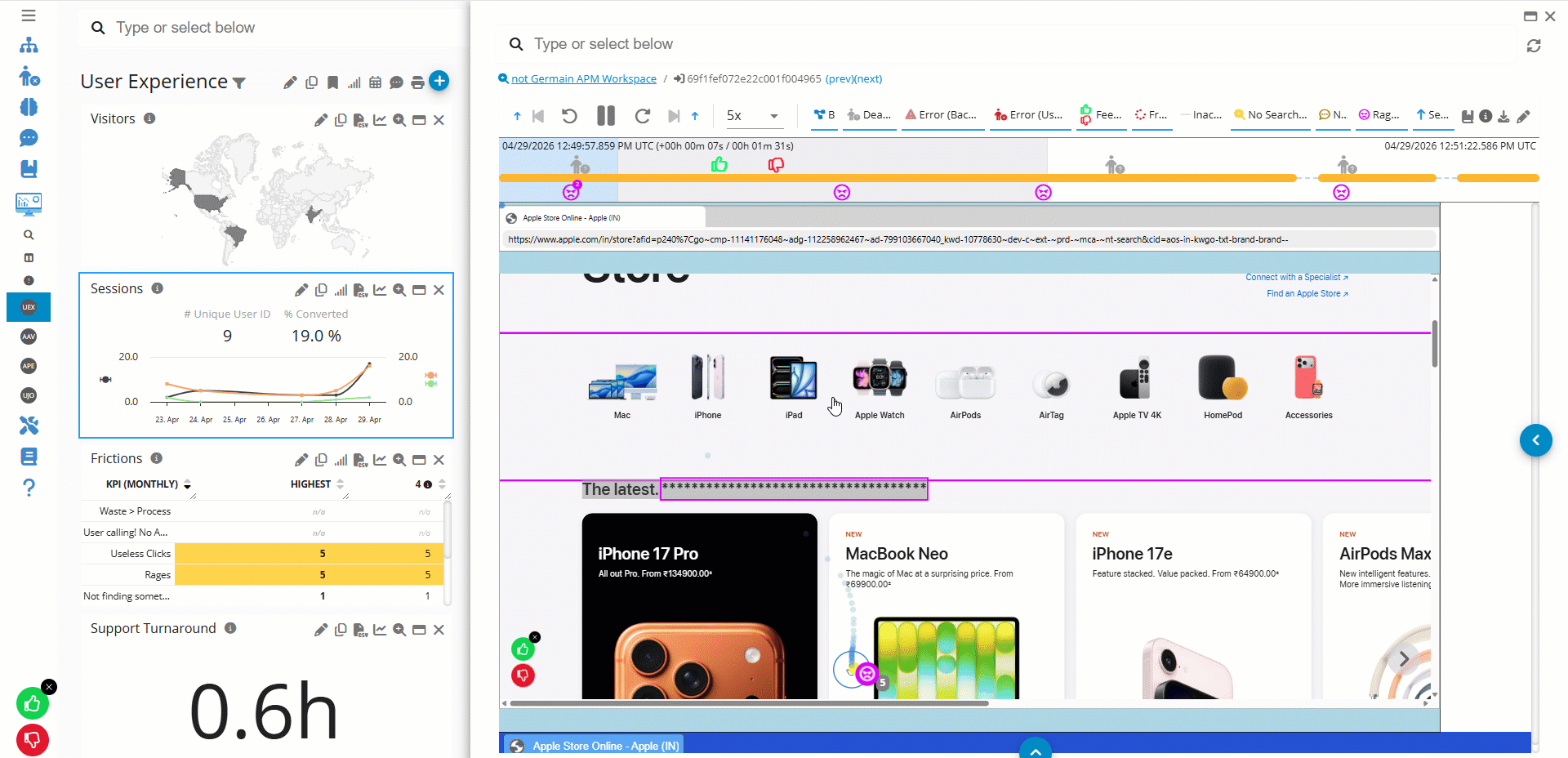Go to the (next) session link
This screenshot has height=758, width=1568.
point(868,79)
